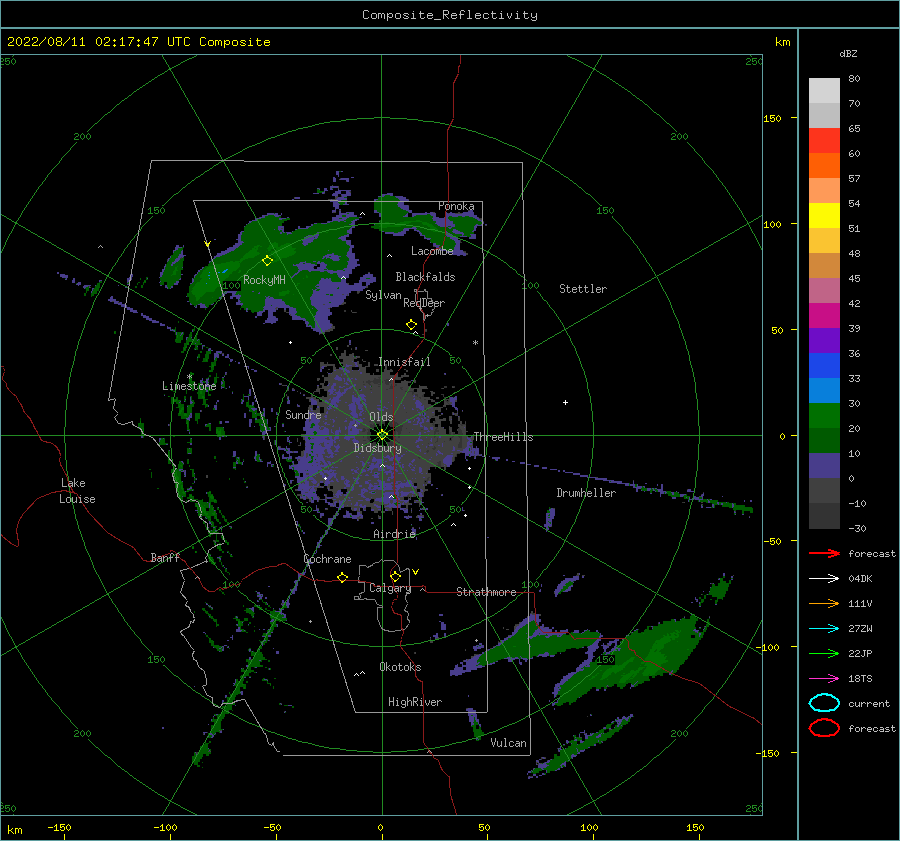900x841 pixels.
Task: Click the bright green 20-30 dBZ swatch
Action: pyautogui.click(x=824, y=416)
